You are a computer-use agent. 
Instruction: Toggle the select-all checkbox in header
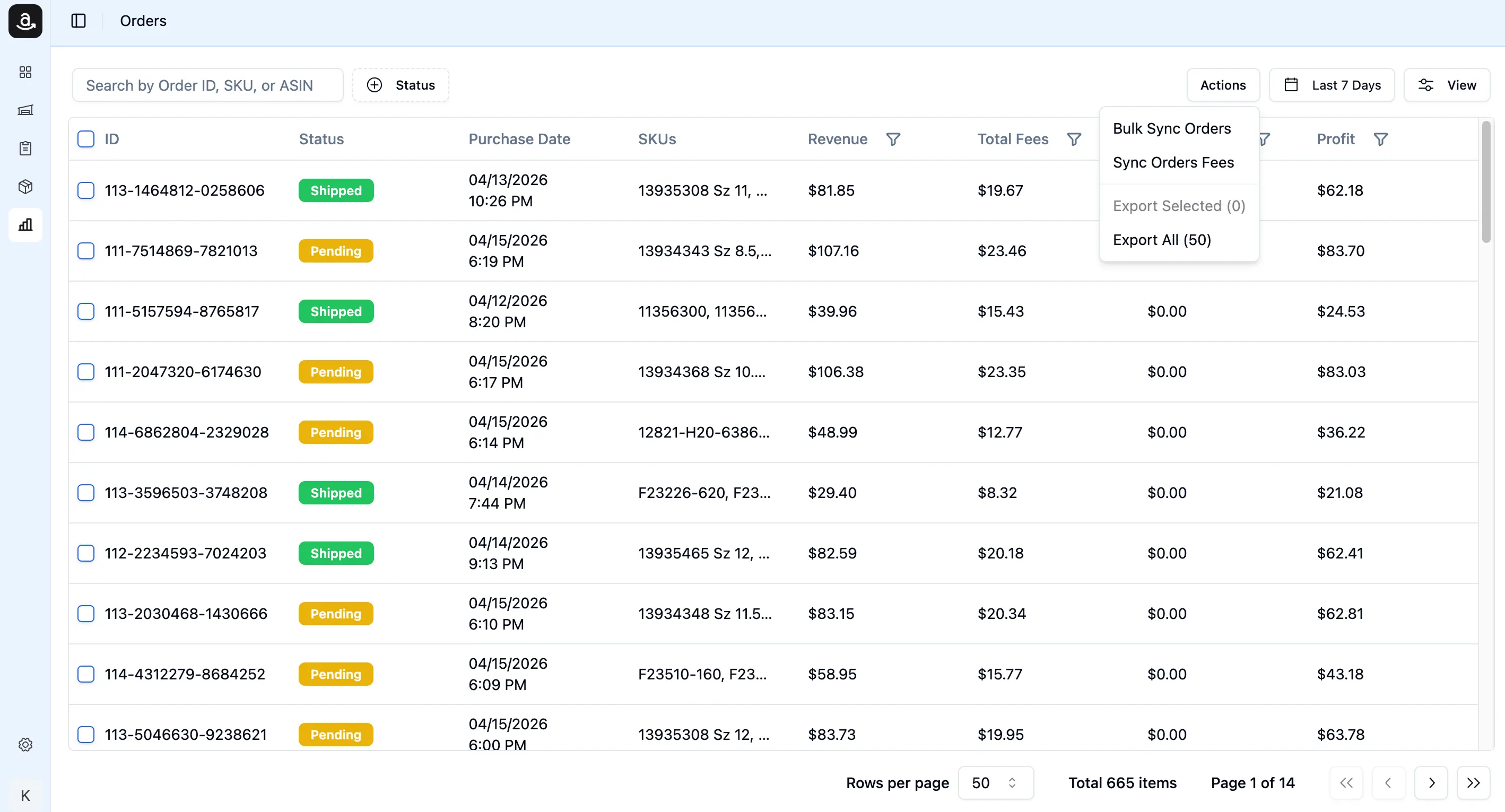(x=86, y=139)
